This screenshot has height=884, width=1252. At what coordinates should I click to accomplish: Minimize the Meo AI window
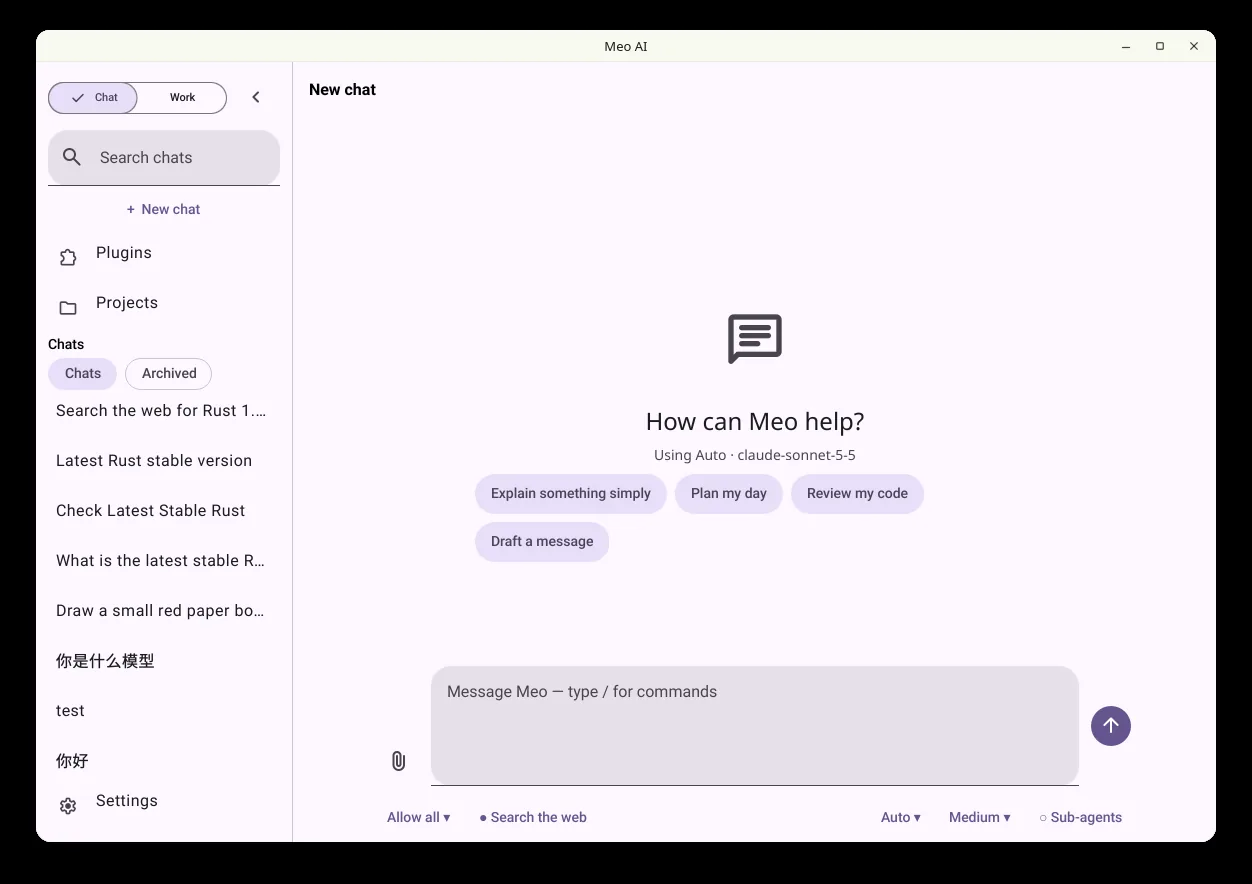pos(1126,46)
